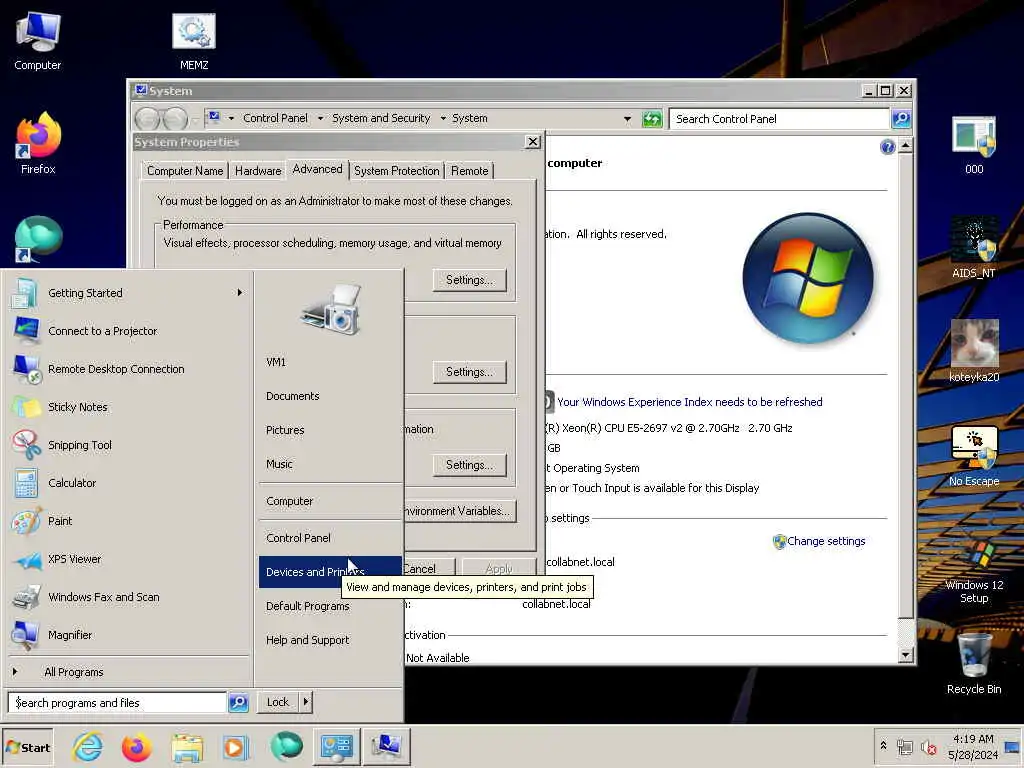Click the Environment Variables button
This screenshot has height=768, width=1024.
460,511
